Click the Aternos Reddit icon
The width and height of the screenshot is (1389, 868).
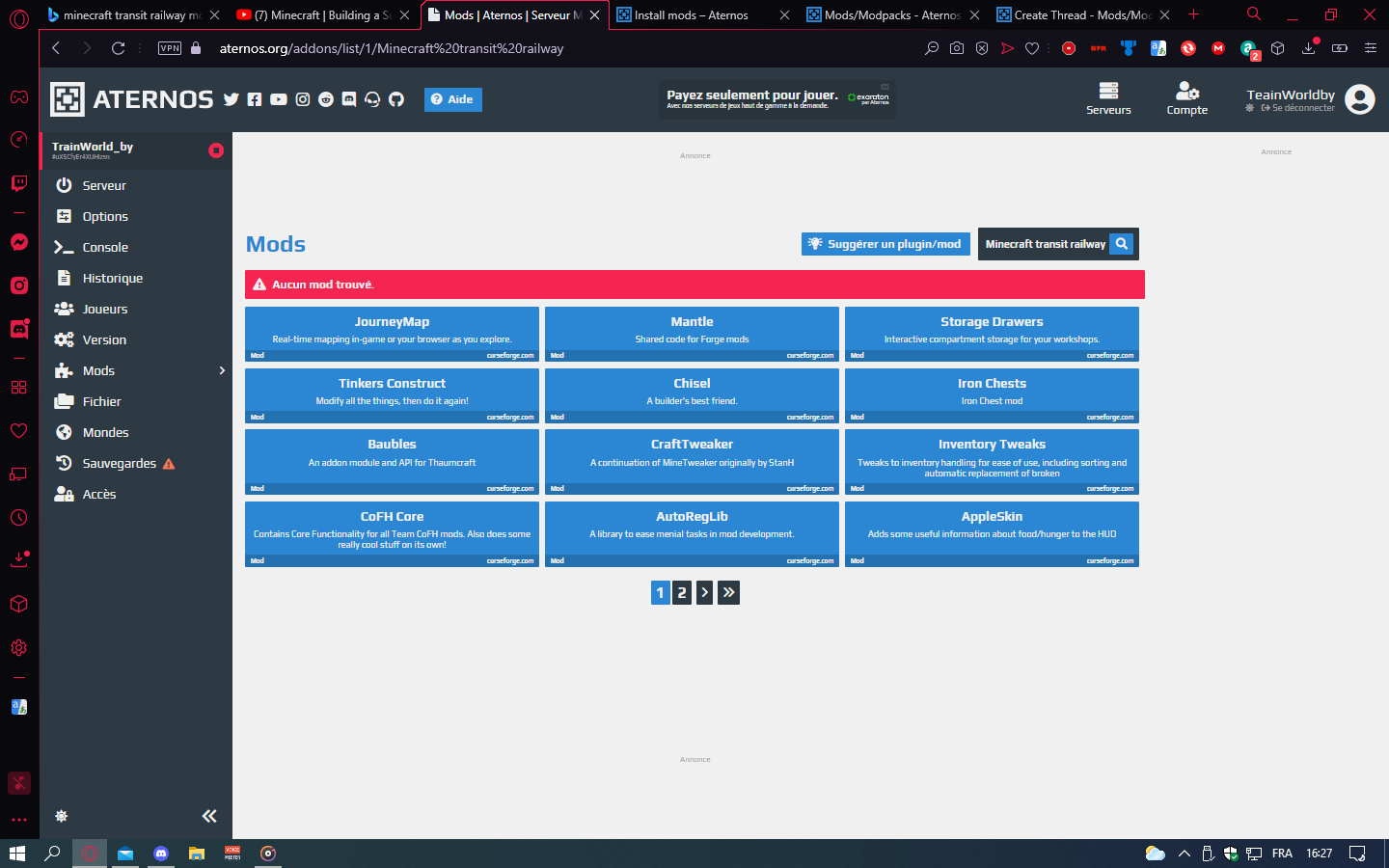point(326,99)
